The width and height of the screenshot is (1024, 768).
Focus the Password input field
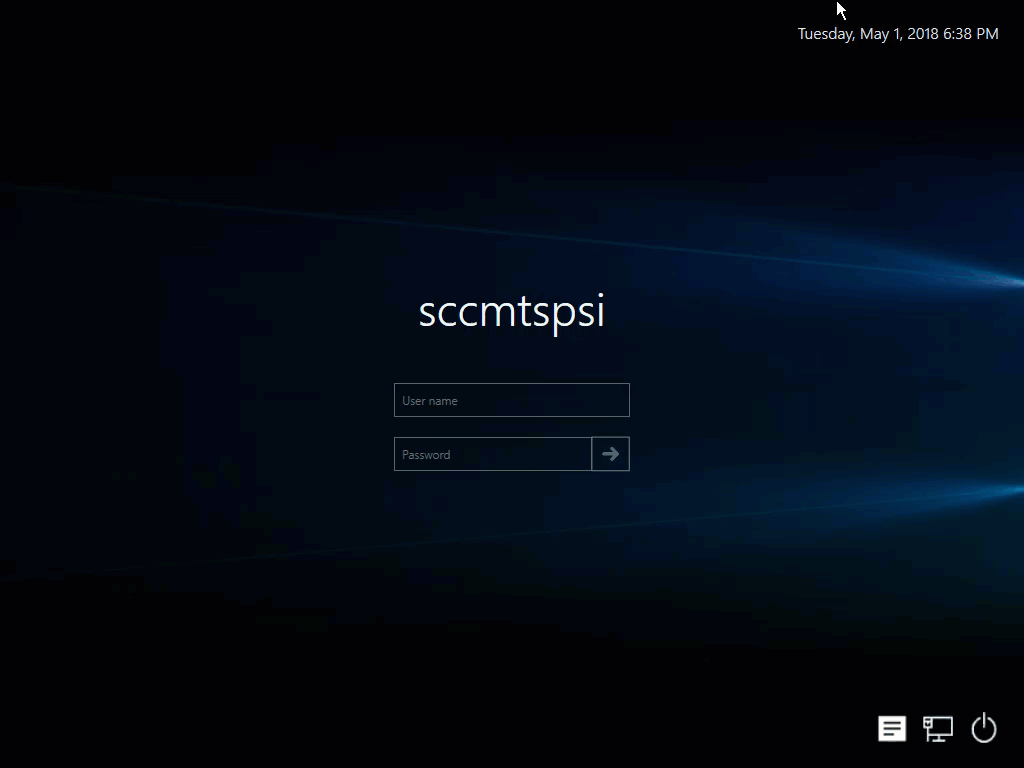[492, 454]
